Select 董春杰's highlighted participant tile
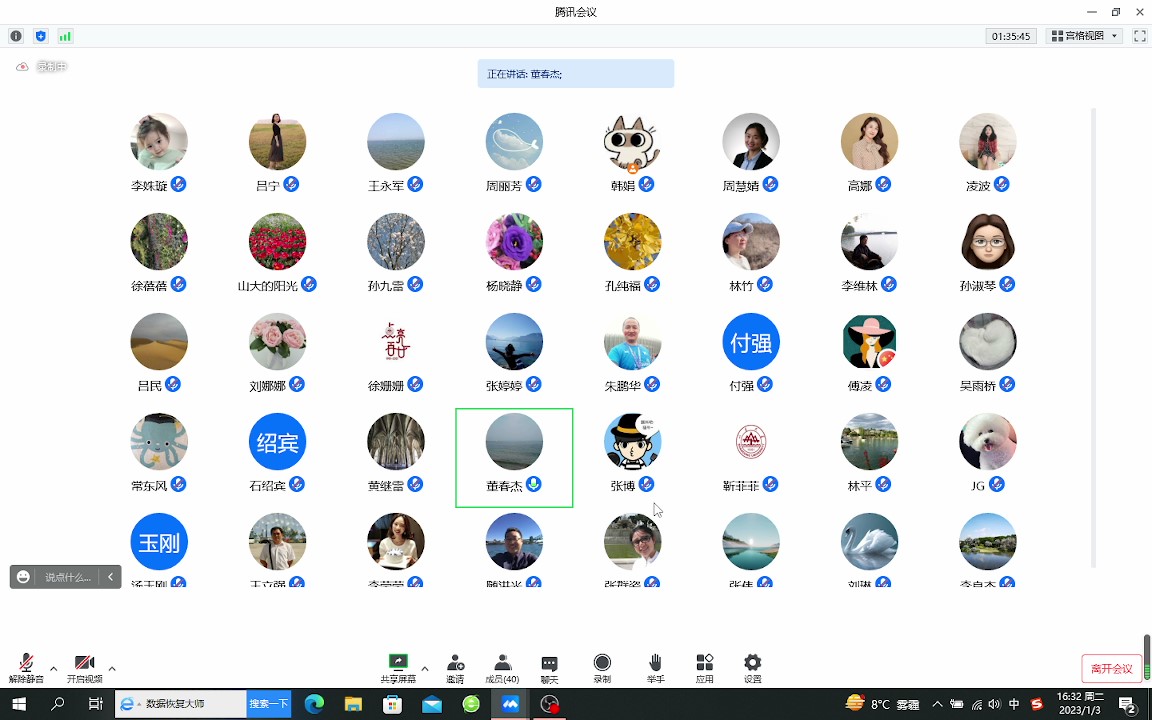 click(514, 457)
